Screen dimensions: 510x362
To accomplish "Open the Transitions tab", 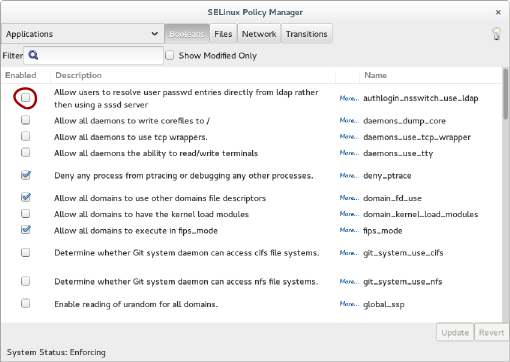I will coord(307,34).
